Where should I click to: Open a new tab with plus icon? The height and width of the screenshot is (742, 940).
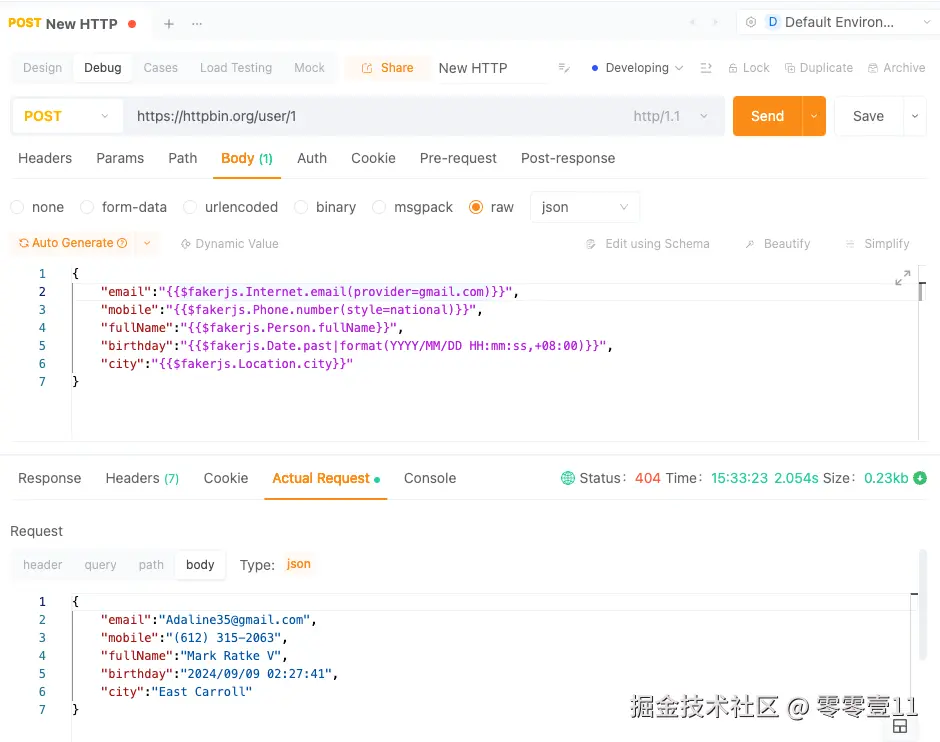pyautogui.click(x=169, y=24)
